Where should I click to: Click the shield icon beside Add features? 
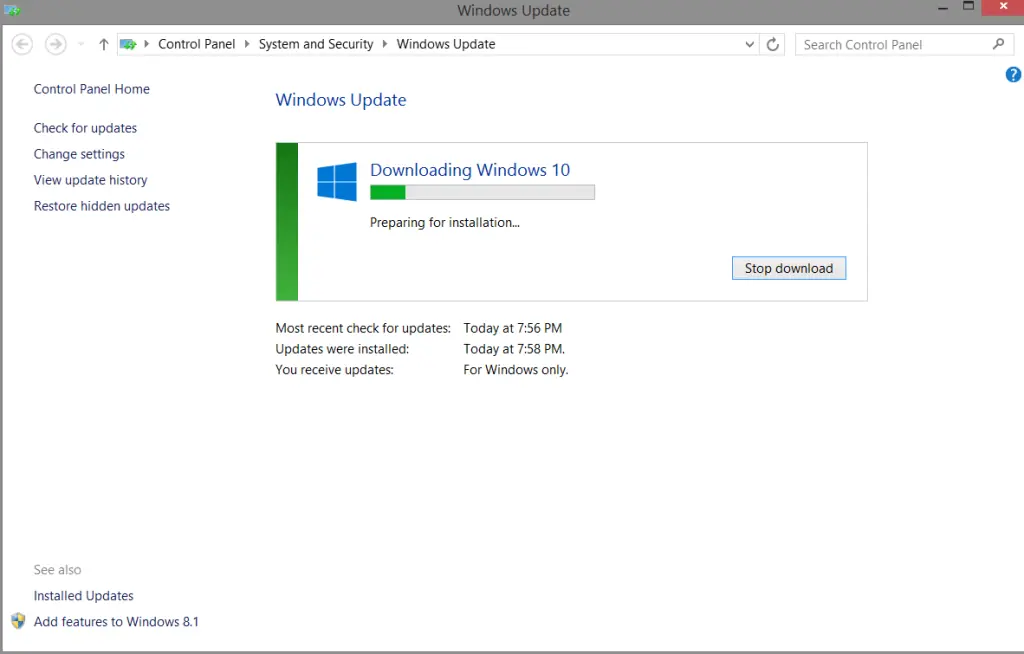pos(18,621)
